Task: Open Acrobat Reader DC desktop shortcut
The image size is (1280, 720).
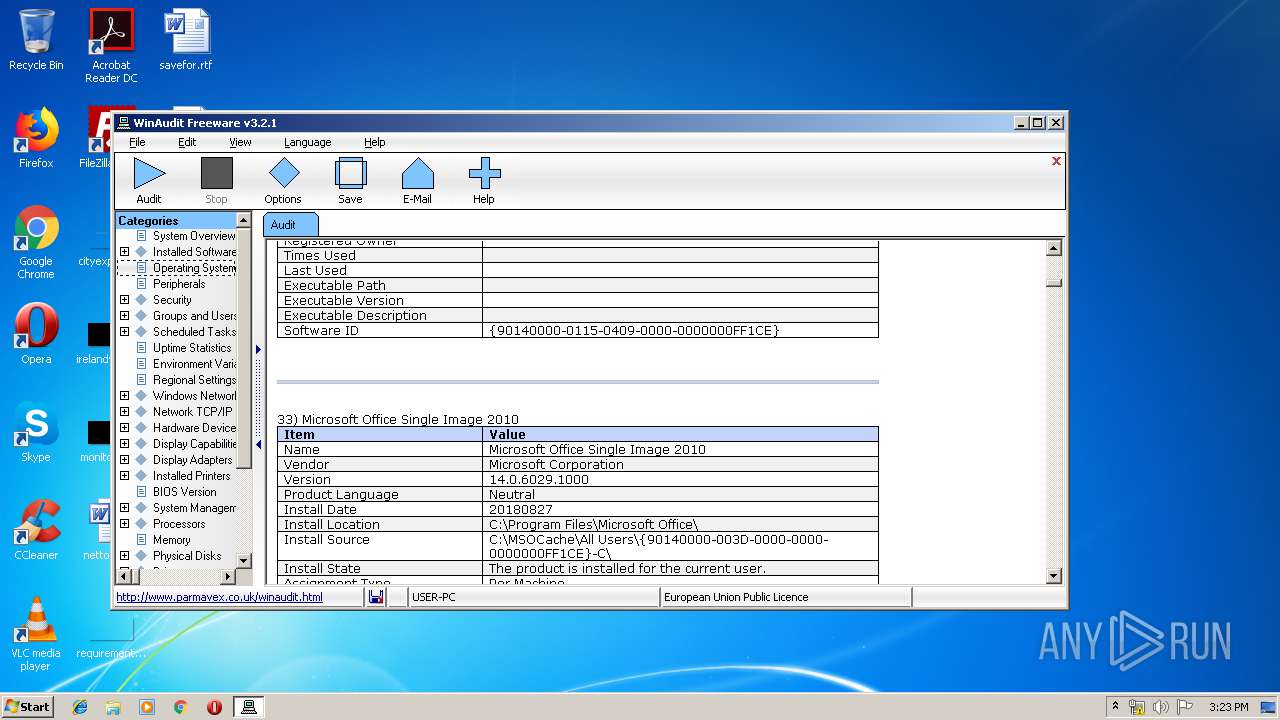Action: click(x=111, y=46)
